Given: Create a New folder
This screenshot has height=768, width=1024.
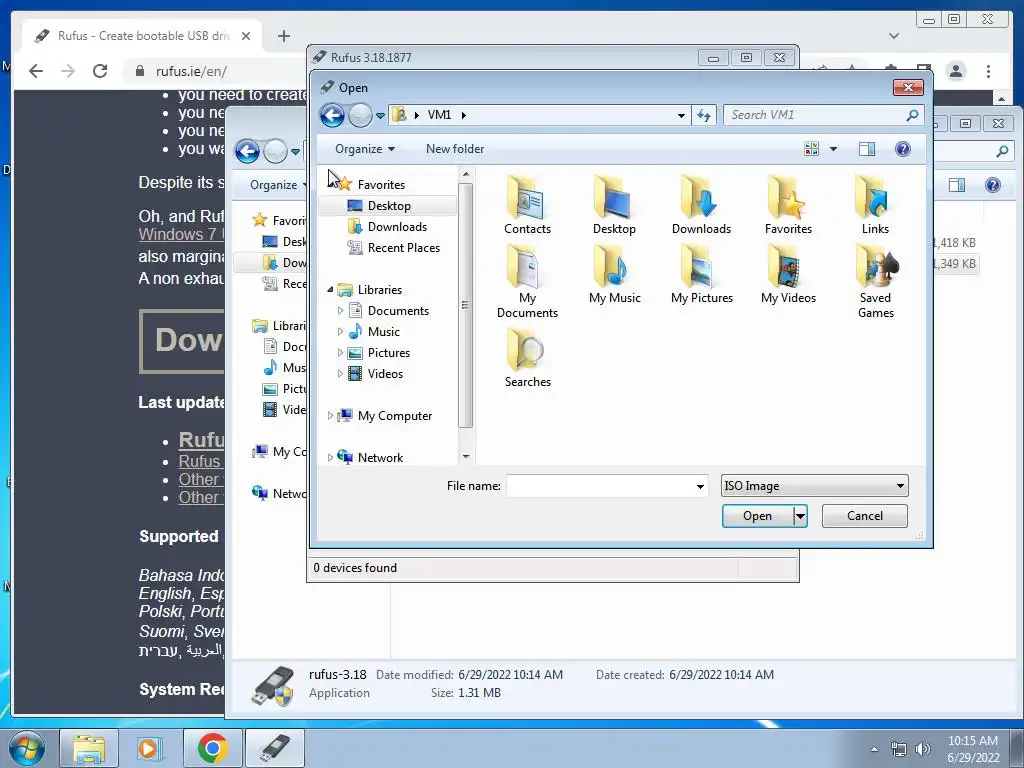Looking at the screenshot, I should tap(455, 149).
